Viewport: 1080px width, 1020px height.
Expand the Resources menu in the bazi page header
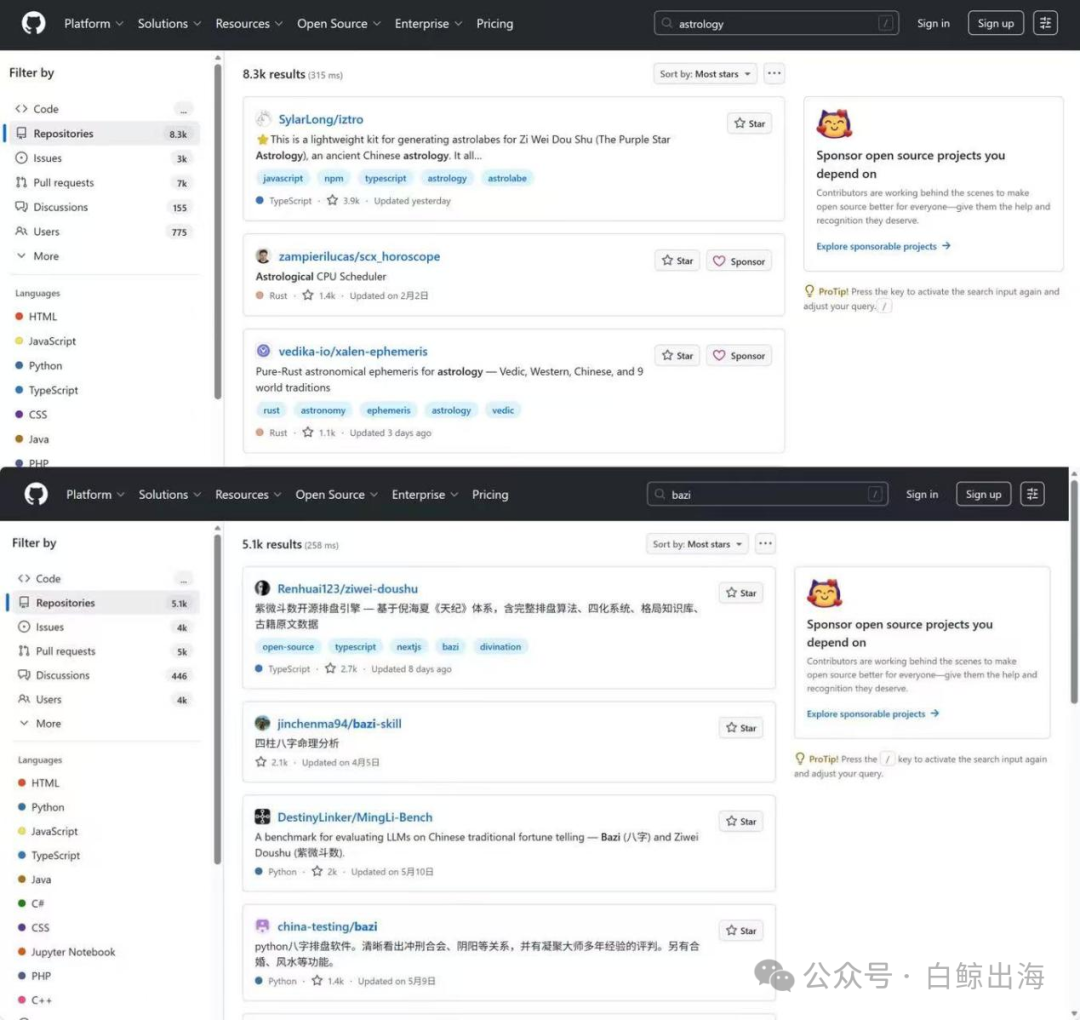pos(248,494)
